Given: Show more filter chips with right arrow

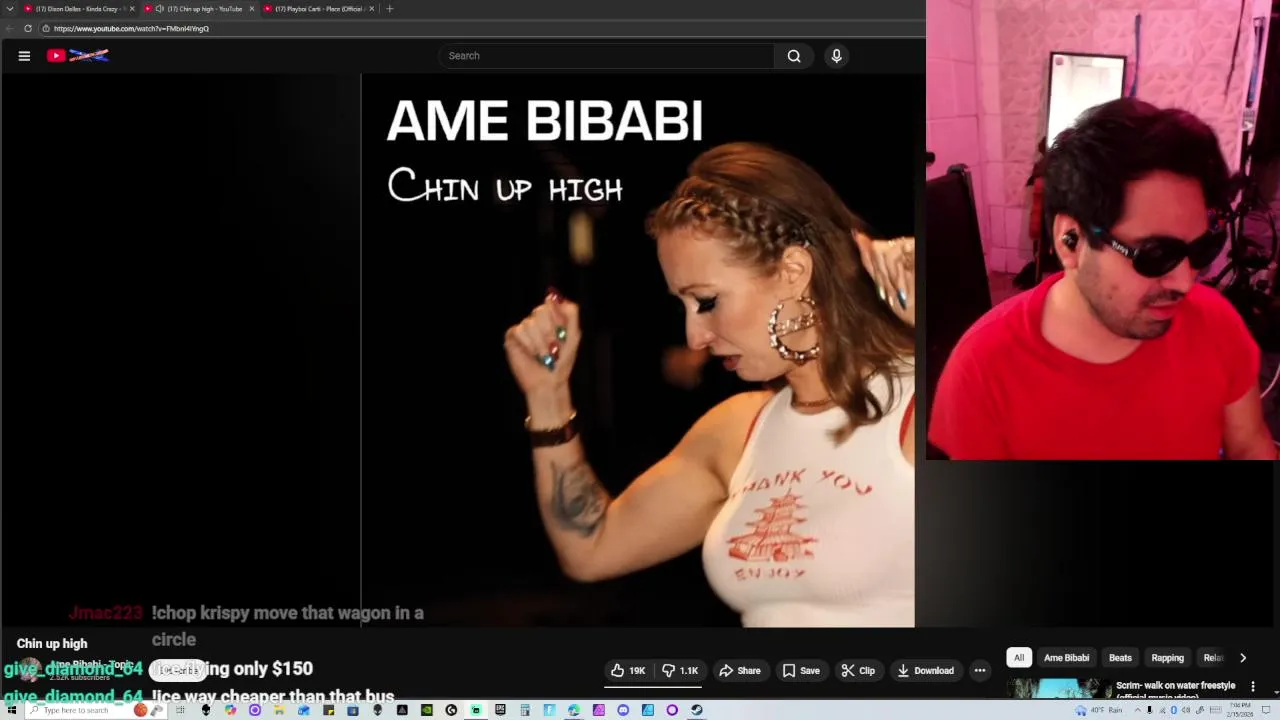Looking at the screenshot, I should click(1243, 658).
